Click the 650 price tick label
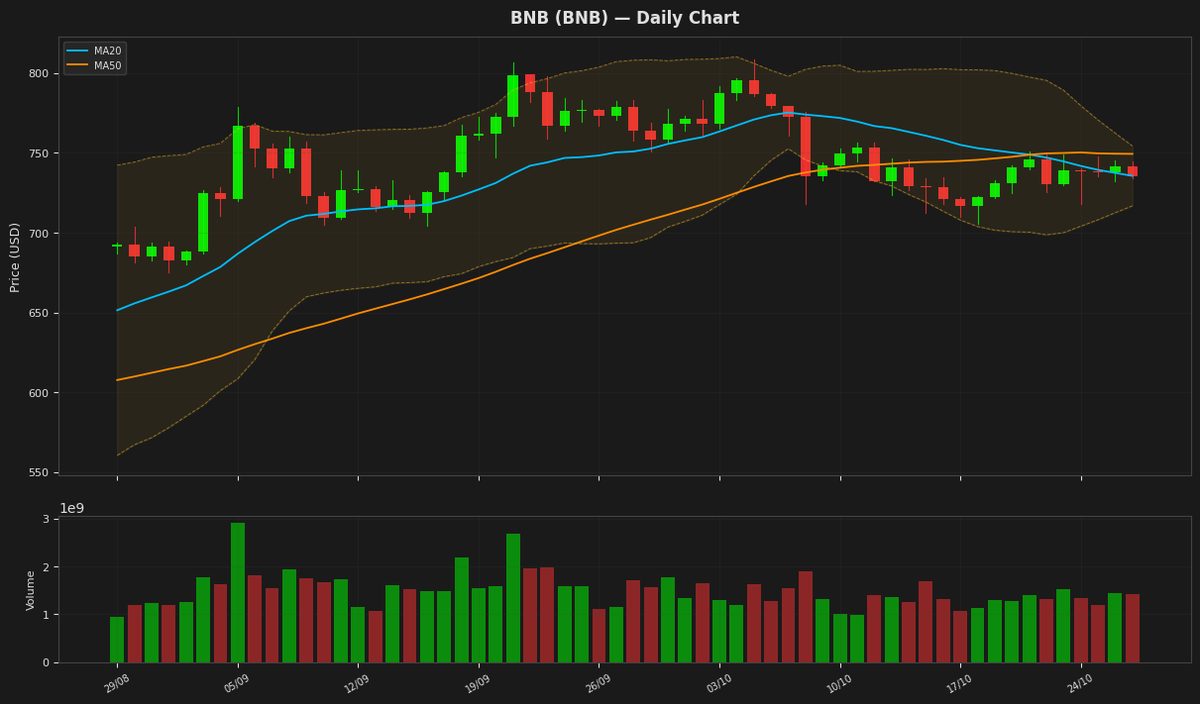This screenshot has height=704, width=1200. (x=39, y=314)
